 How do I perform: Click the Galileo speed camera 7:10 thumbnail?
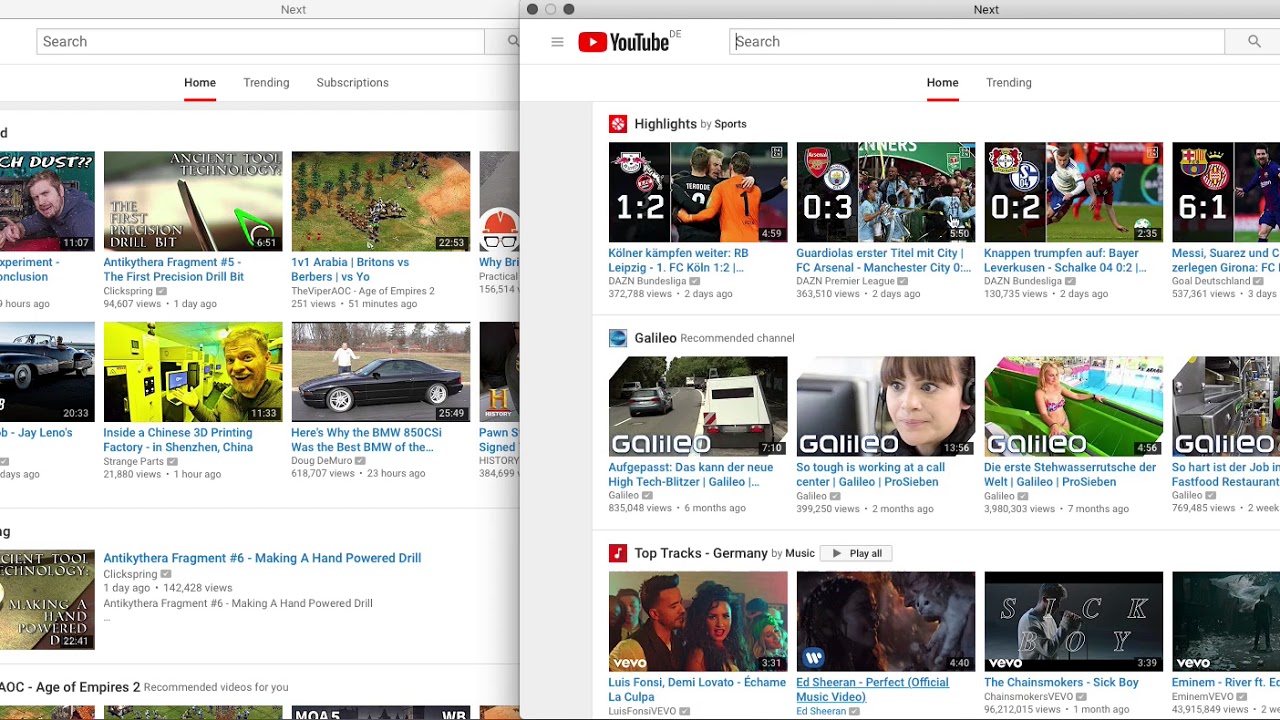(698, 406)
